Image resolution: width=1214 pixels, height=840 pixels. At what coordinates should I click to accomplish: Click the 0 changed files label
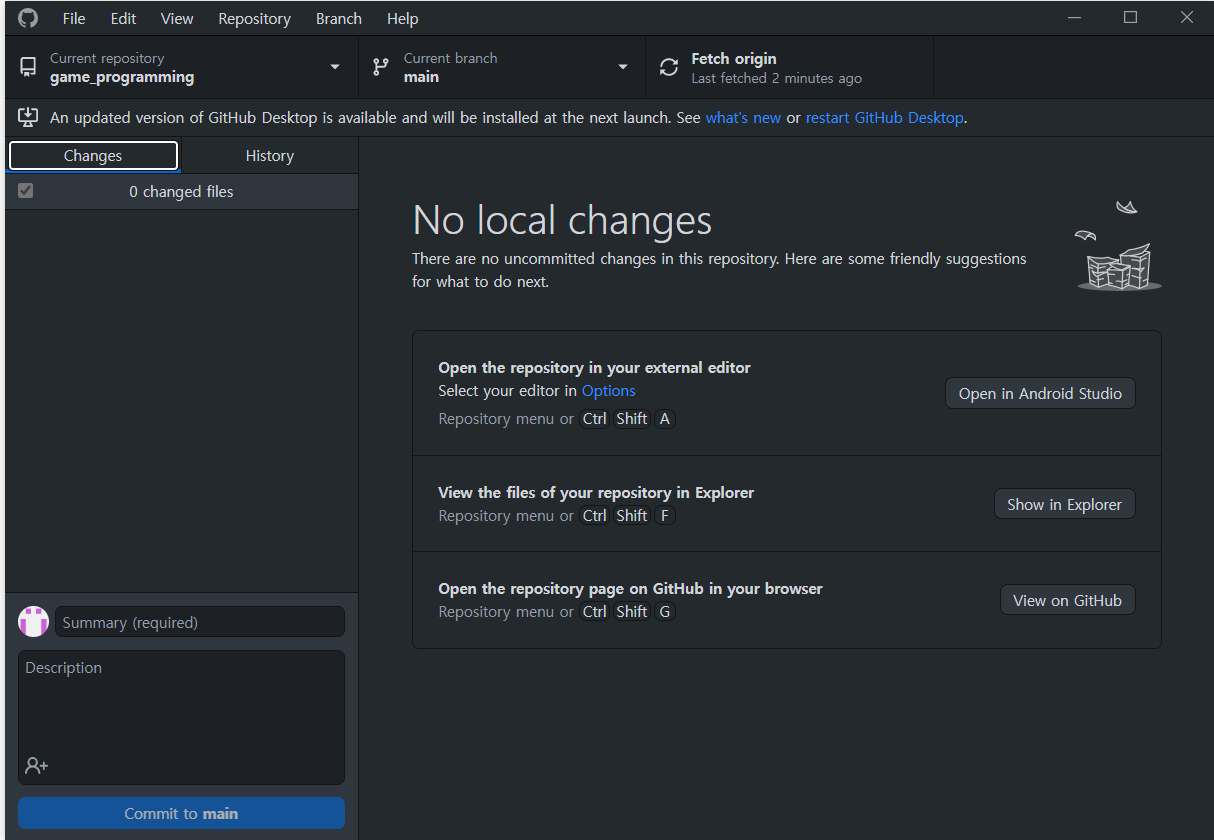[x=181, y=191]
